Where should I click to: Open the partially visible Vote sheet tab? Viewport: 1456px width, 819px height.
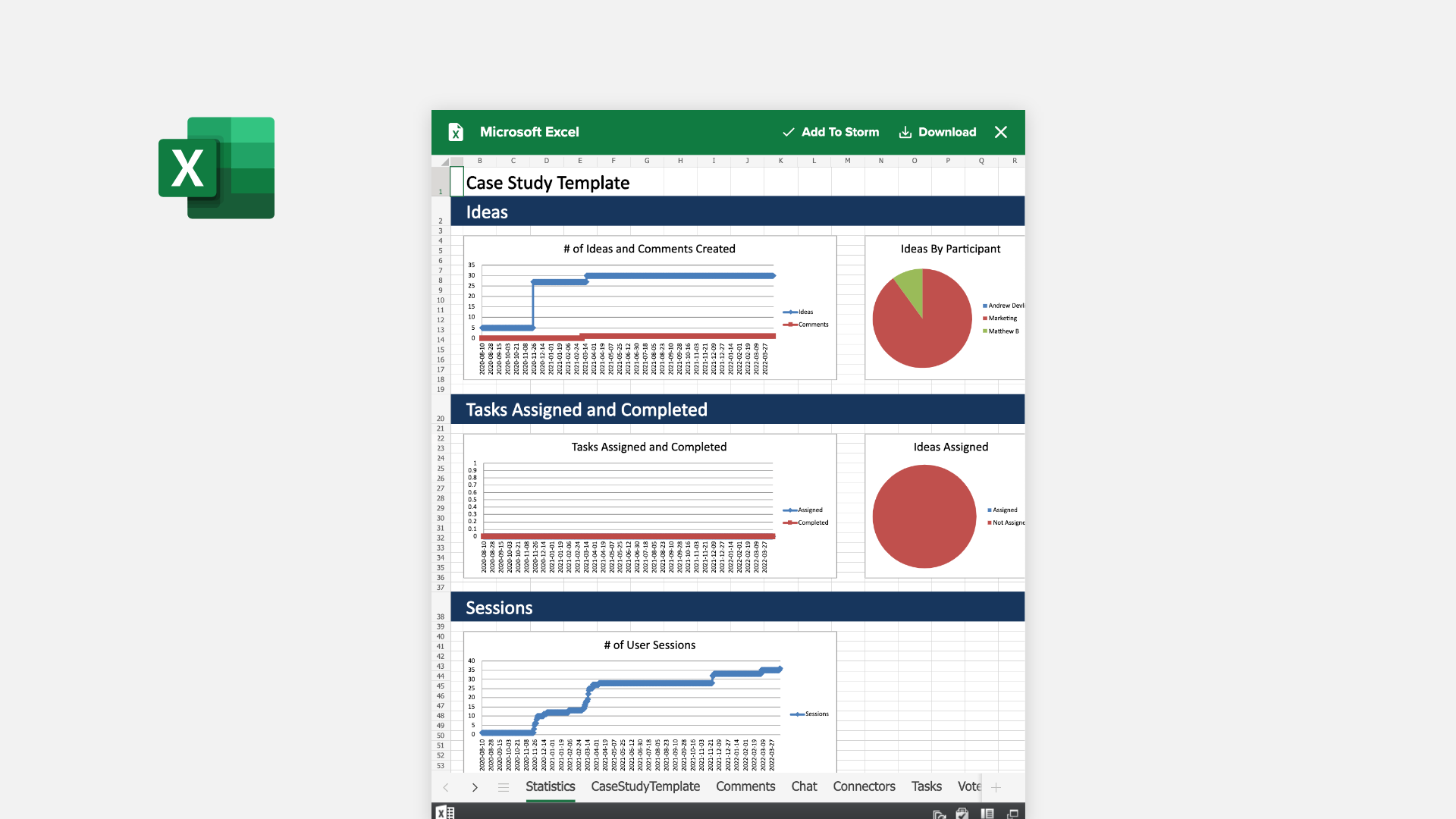tap(969, 786)
